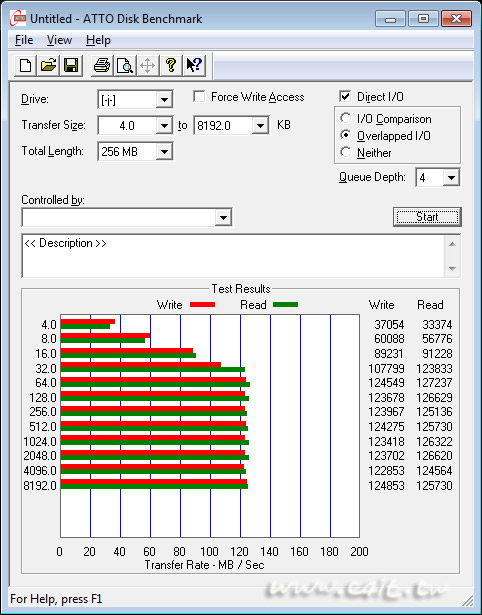This screenshot has width=482, height=615.
Task: Expand the Drive dropdown
Action: coord(164,100)
